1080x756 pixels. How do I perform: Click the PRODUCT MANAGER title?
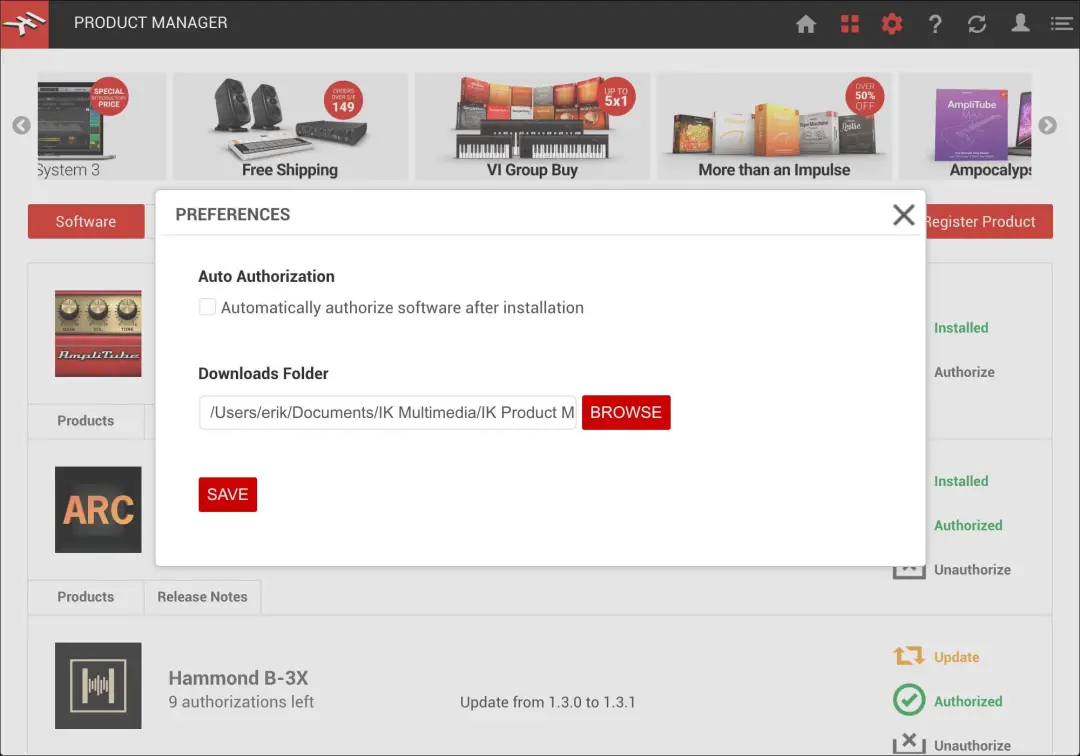click(151, 23)
